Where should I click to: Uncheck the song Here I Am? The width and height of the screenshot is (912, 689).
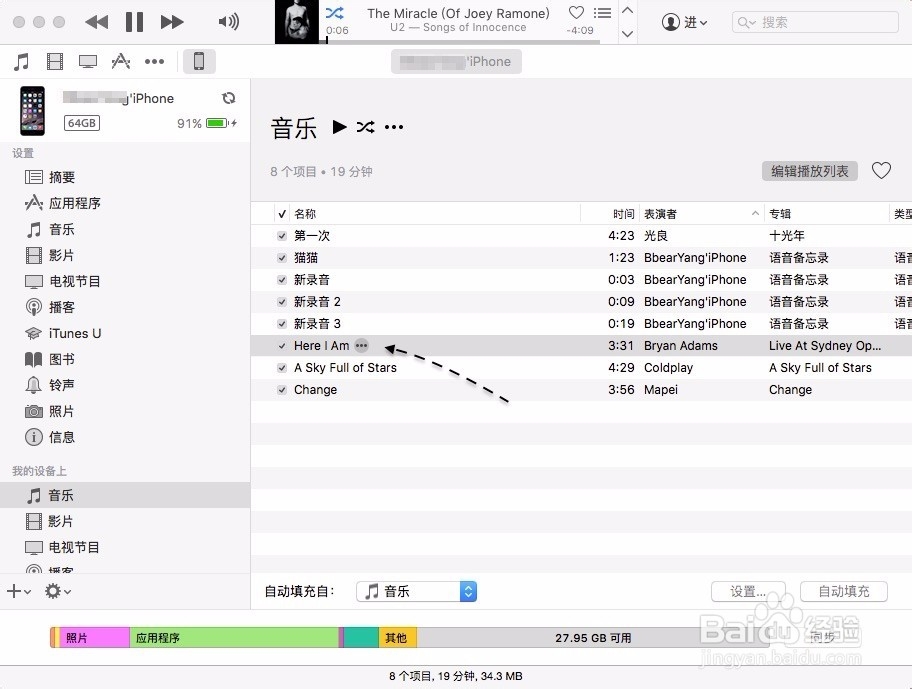pos(282,346)
